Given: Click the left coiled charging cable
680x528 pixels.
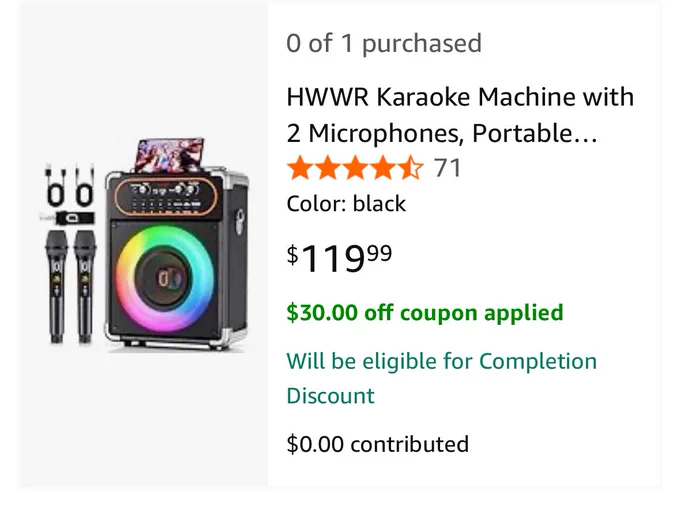Looking at the screenshot, I should (x=56, y=186).
